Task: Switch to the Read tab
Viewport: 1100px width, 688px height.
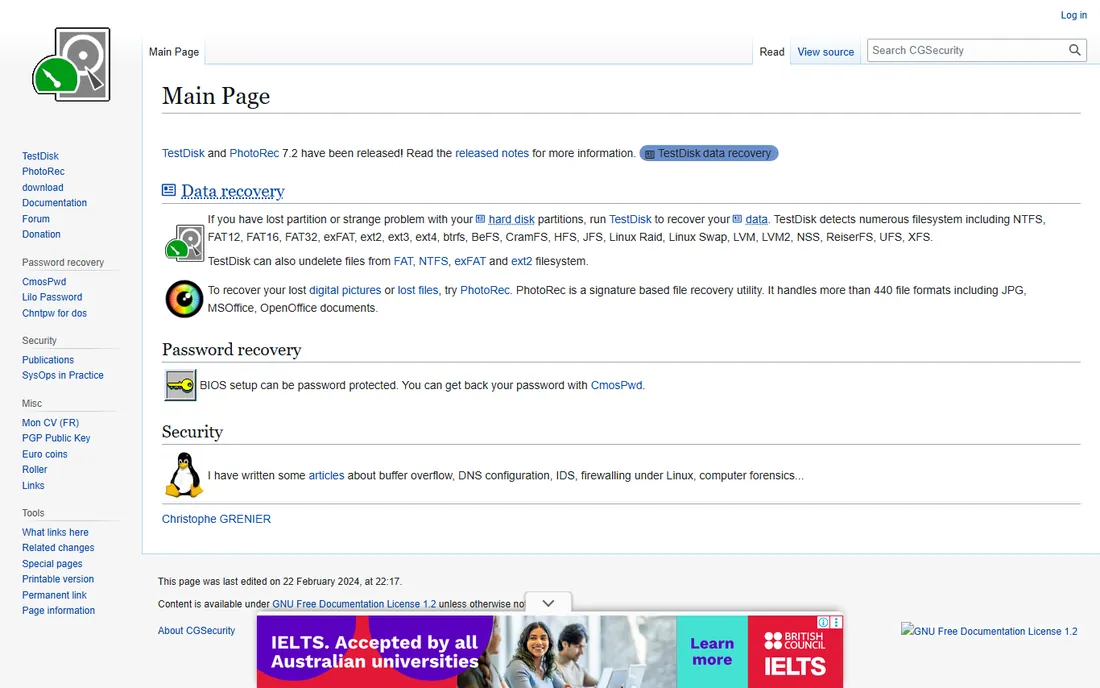Action: coord(772,52)
